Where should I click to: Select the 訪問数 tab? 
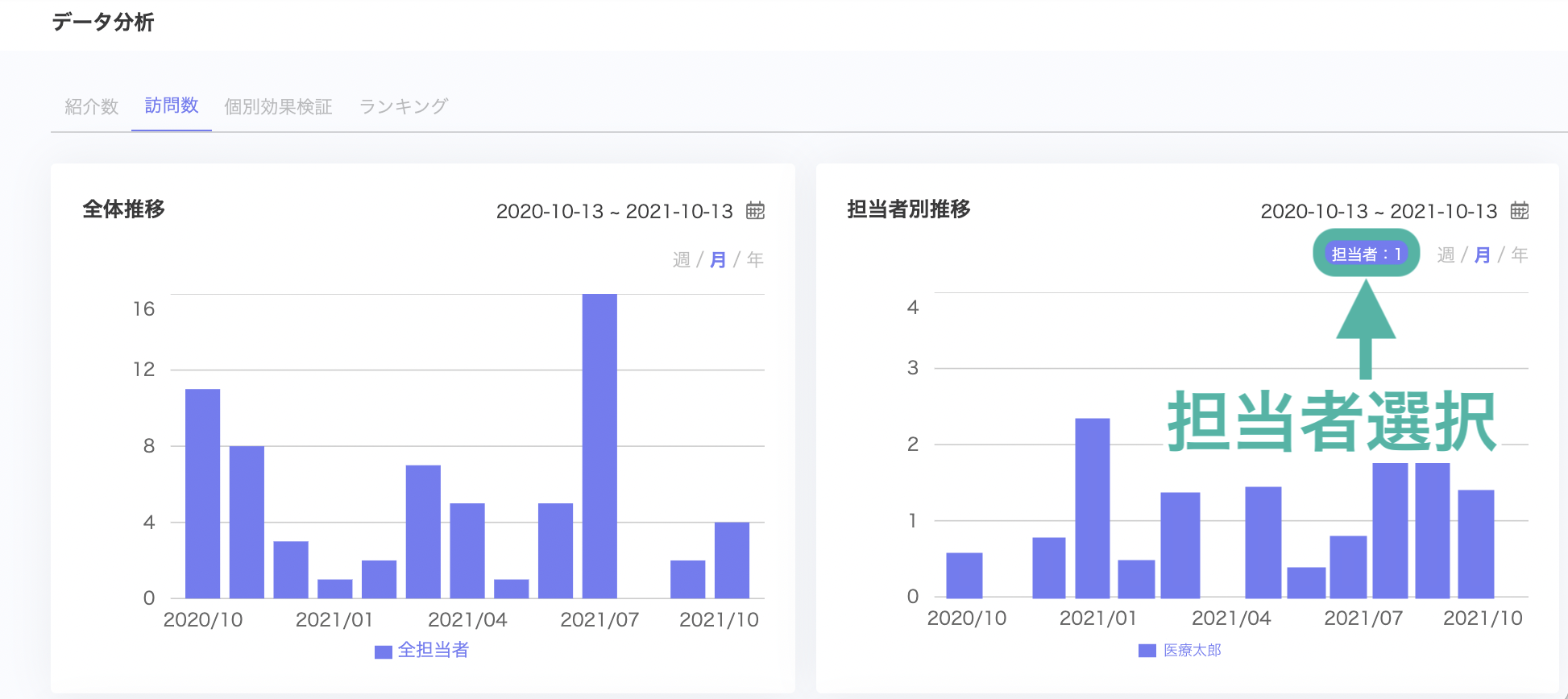pyautogui.click(x=172, y=105)
